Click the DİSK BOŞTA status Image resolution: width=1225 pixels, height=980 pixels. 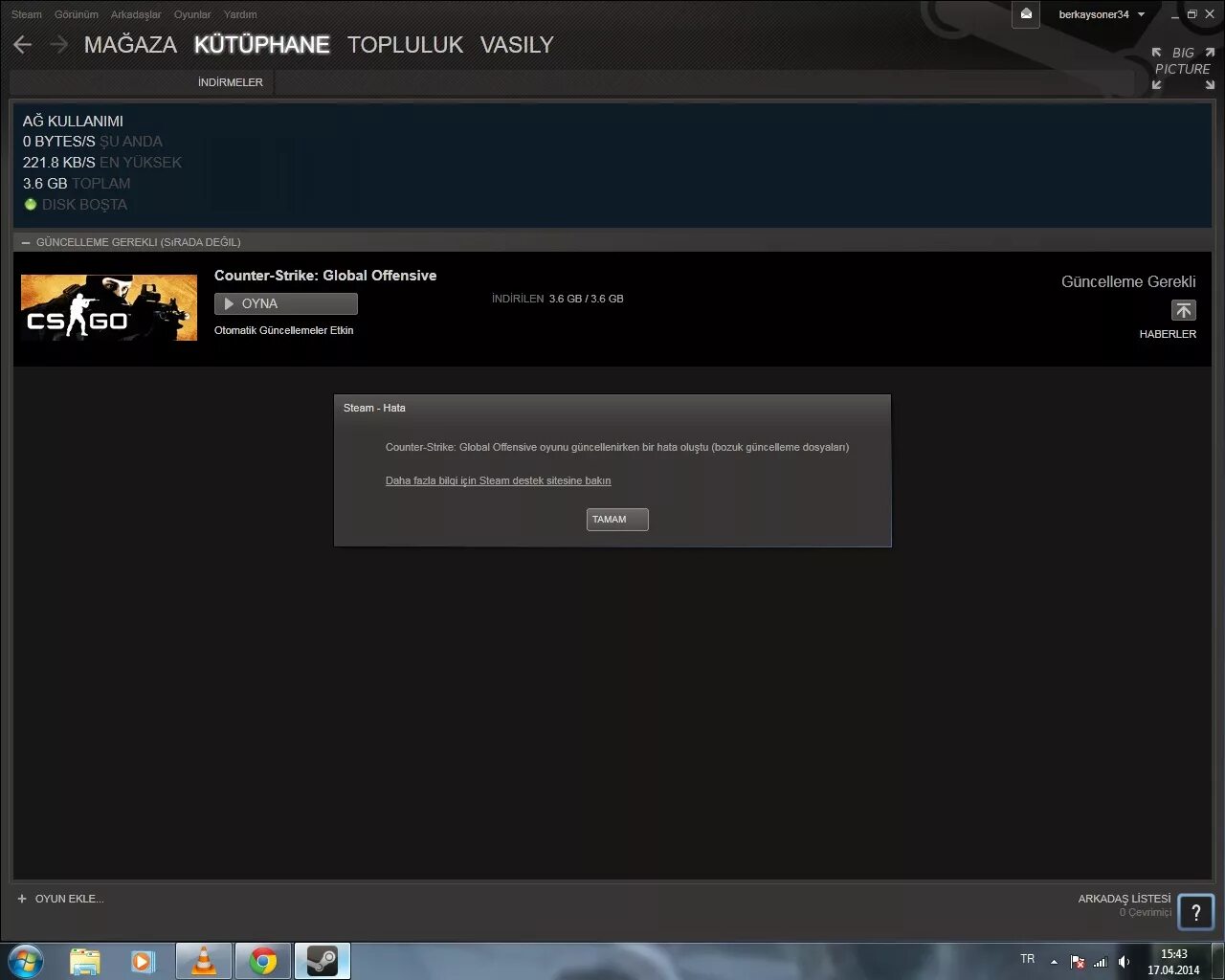pos(84,205)
